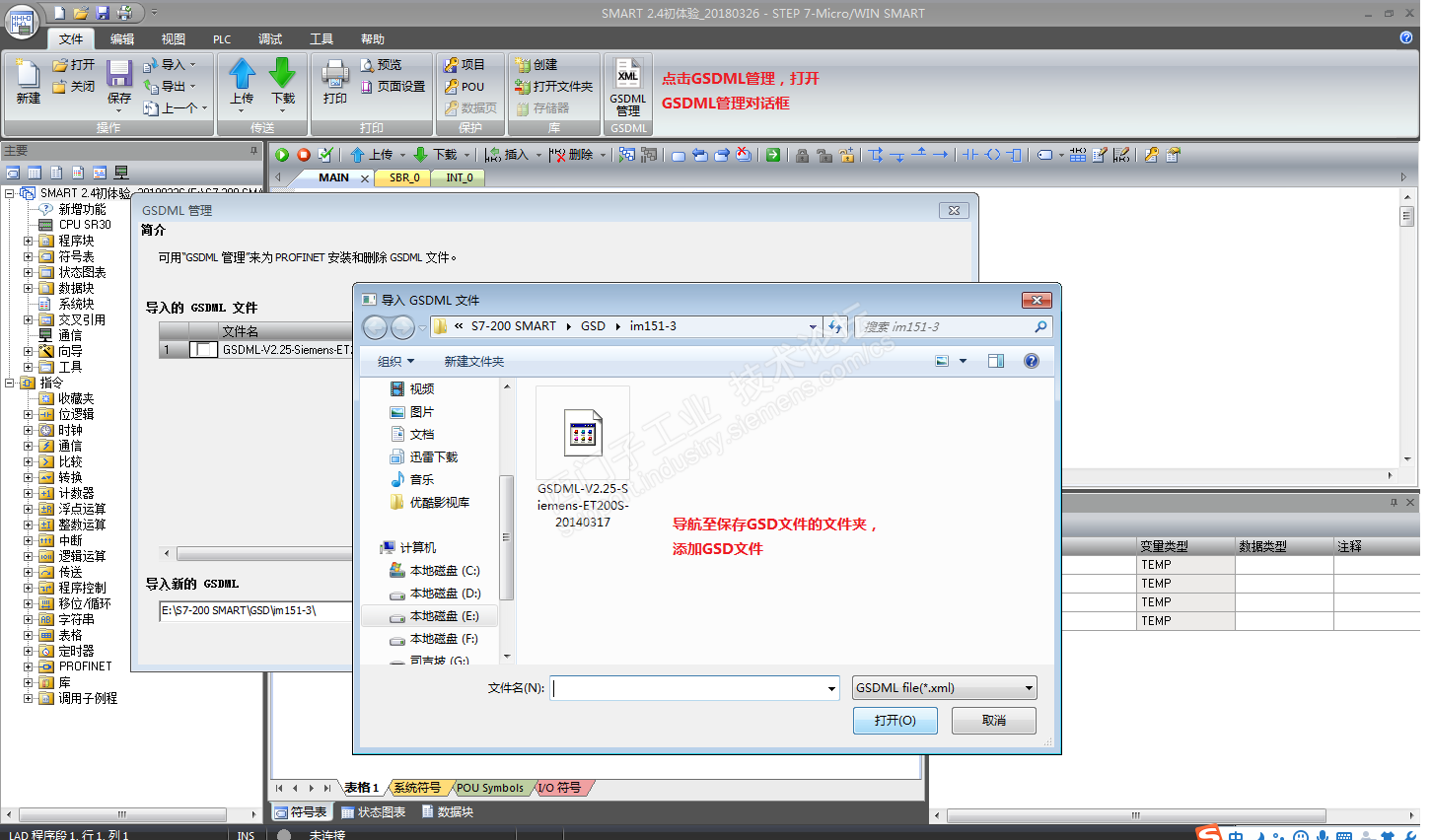The height and width of the screenshot is (840, 1432).
Task: Click the 打开(O) button in the file dialog
Action: pyautogui.click(x=895, y=721)
